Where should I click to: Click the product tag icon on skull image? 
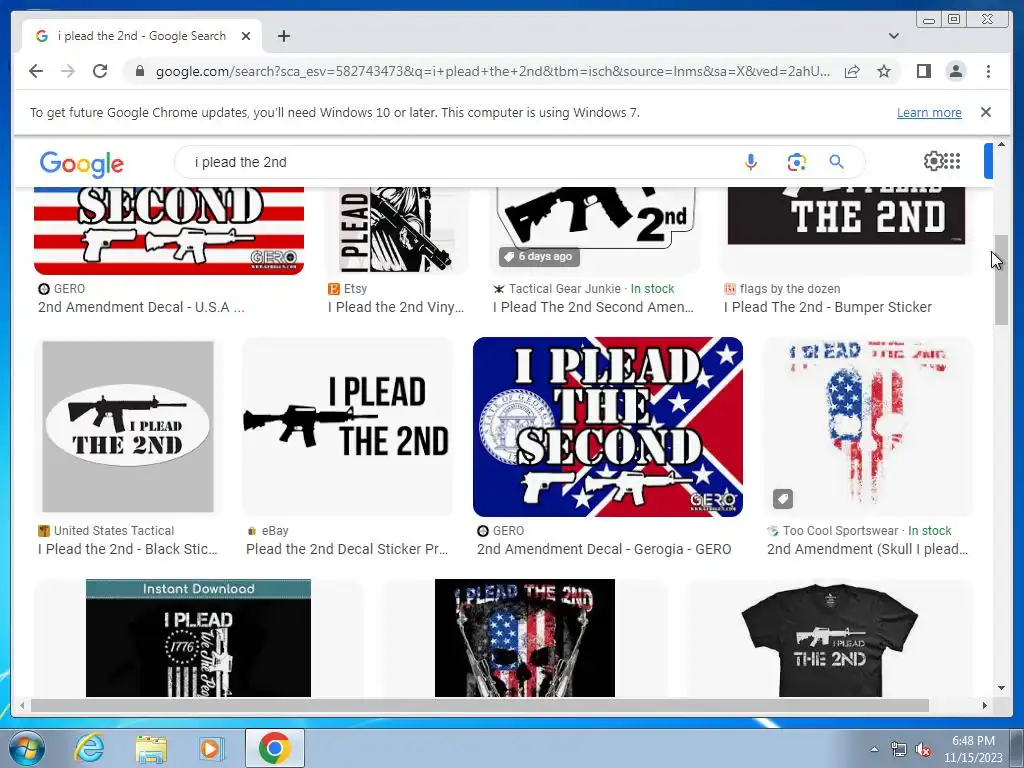[782, 500]
